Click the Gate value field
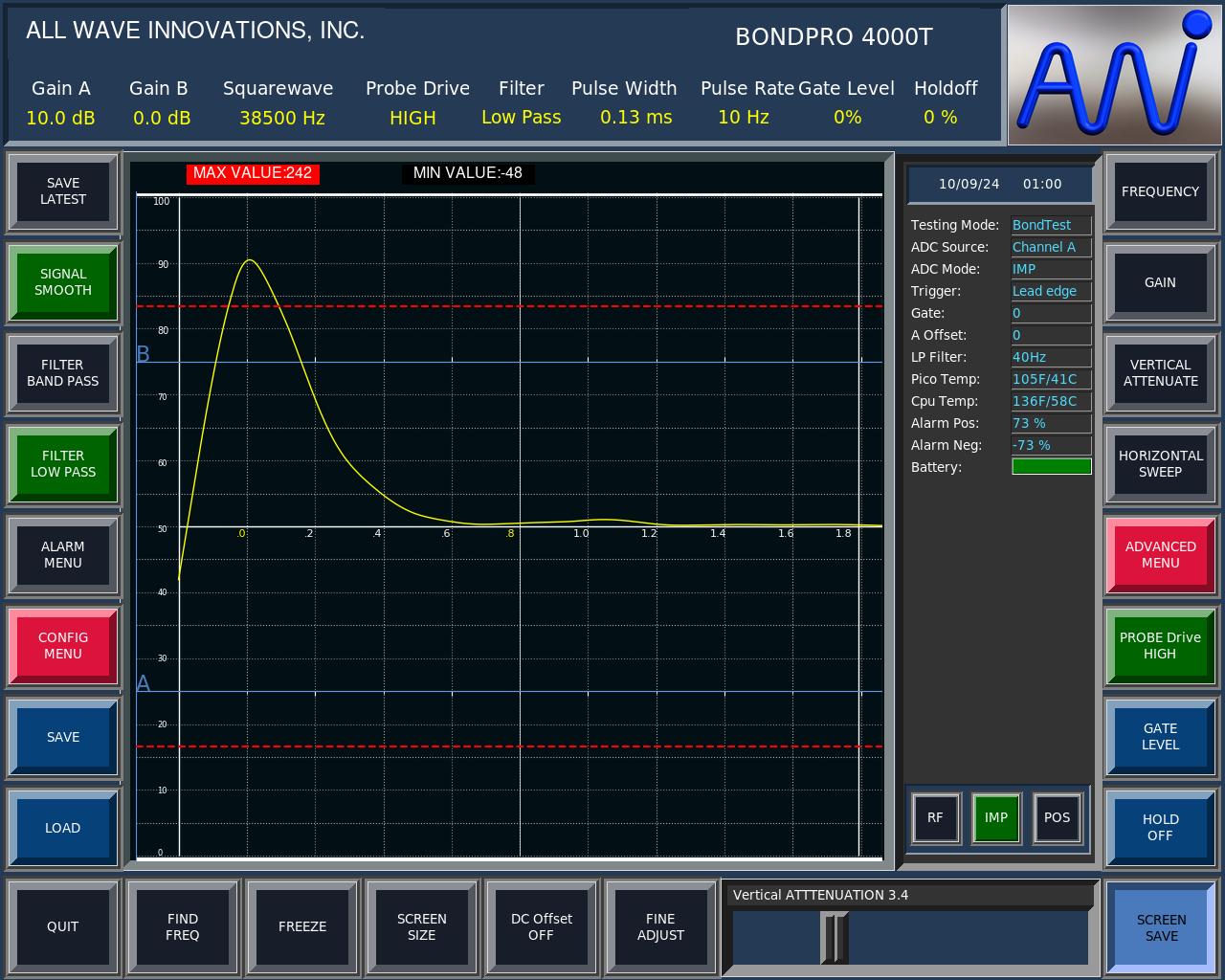1225x980 pixels. click(1051, 314)
